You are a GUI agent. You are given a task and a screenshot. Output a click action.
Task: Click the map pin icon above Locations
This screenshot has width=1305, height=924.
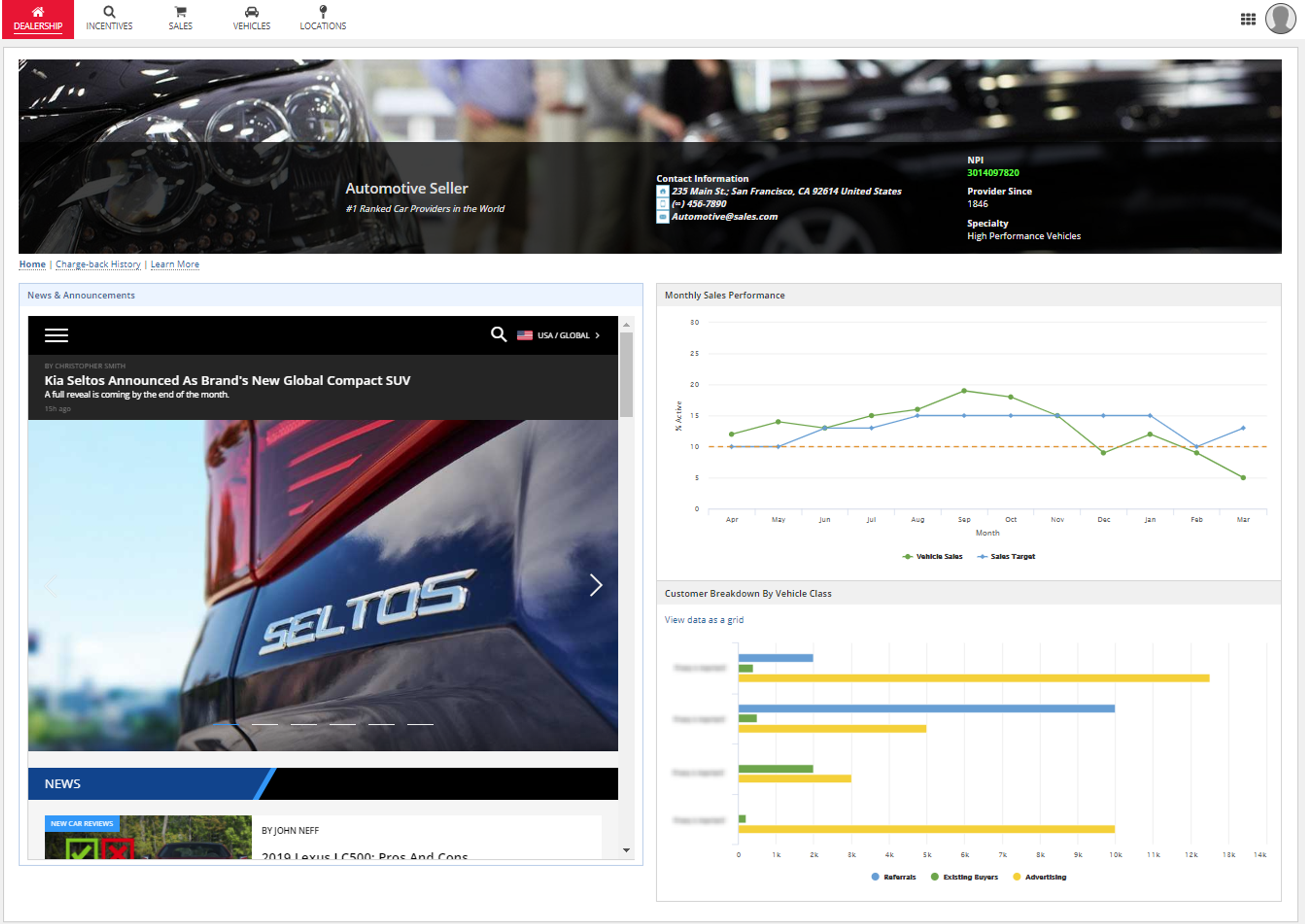pyautogui.click(x=323, y=11)
